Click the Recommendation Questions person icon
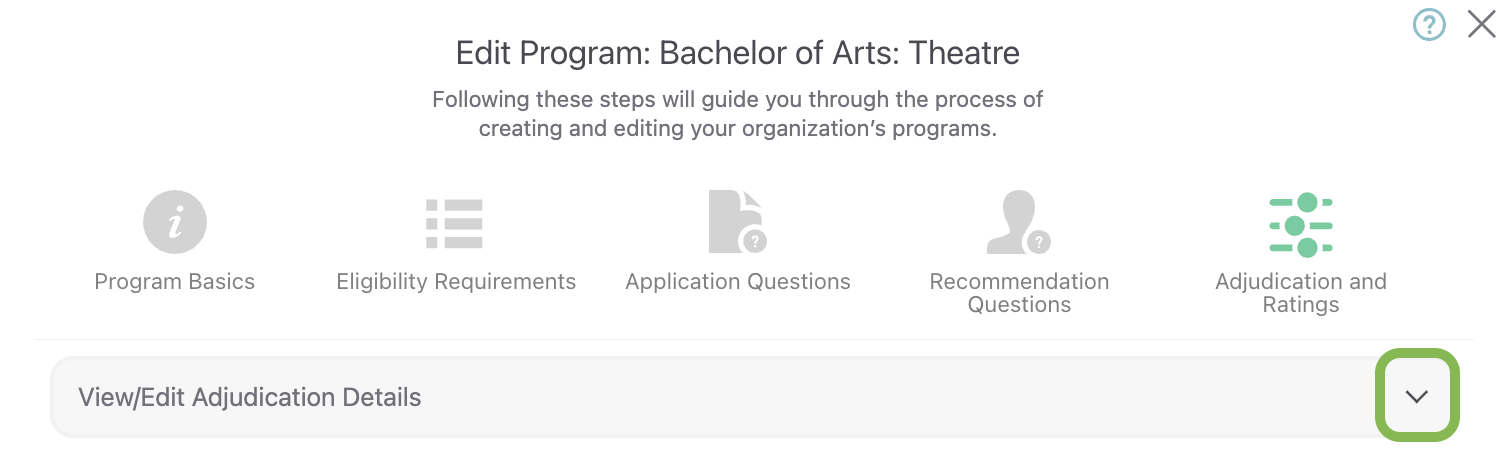1506x464 pixels. coord(1015,222)
